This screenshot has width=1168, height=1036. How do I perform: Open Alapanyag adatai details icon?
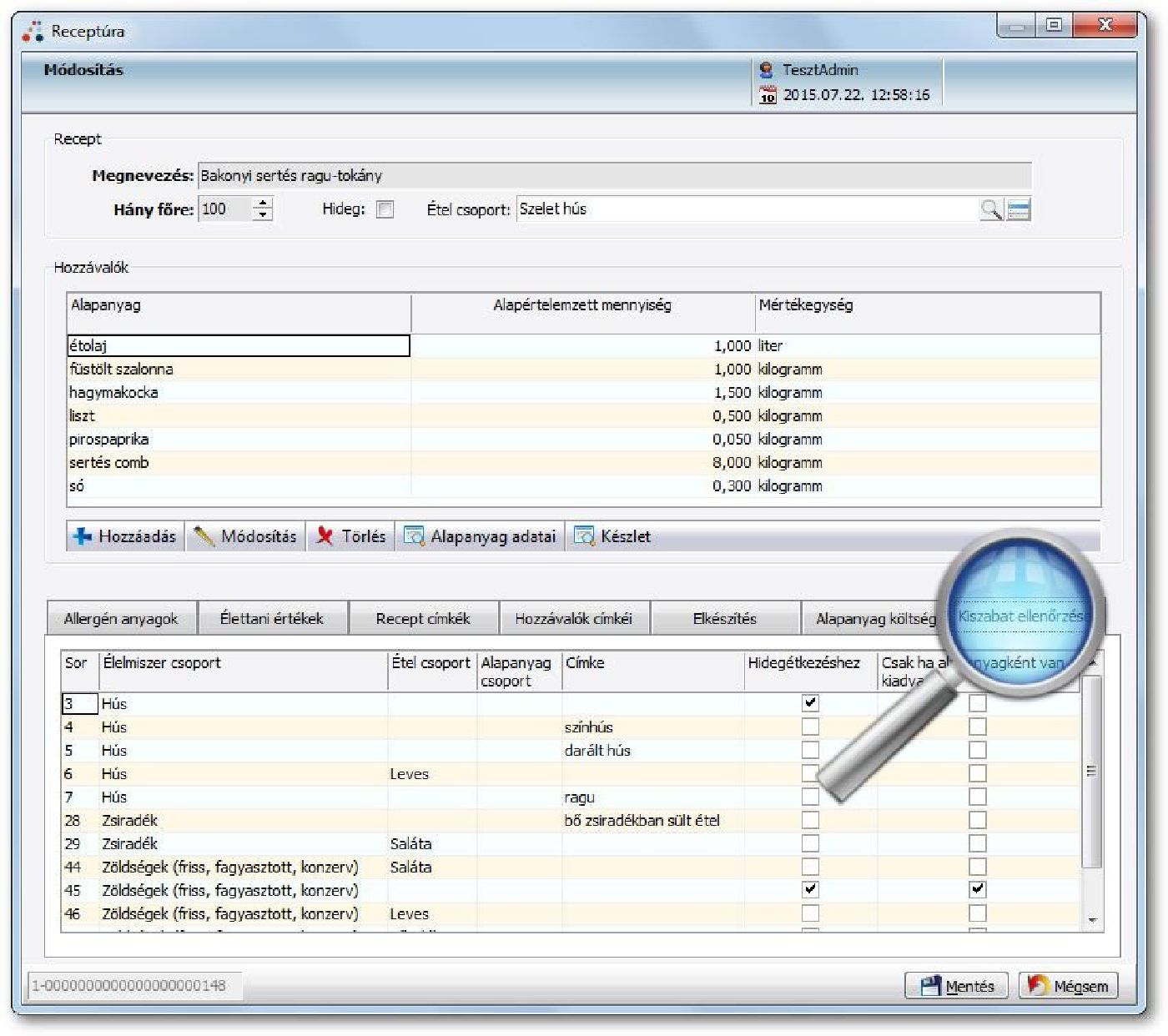(414, 536)
